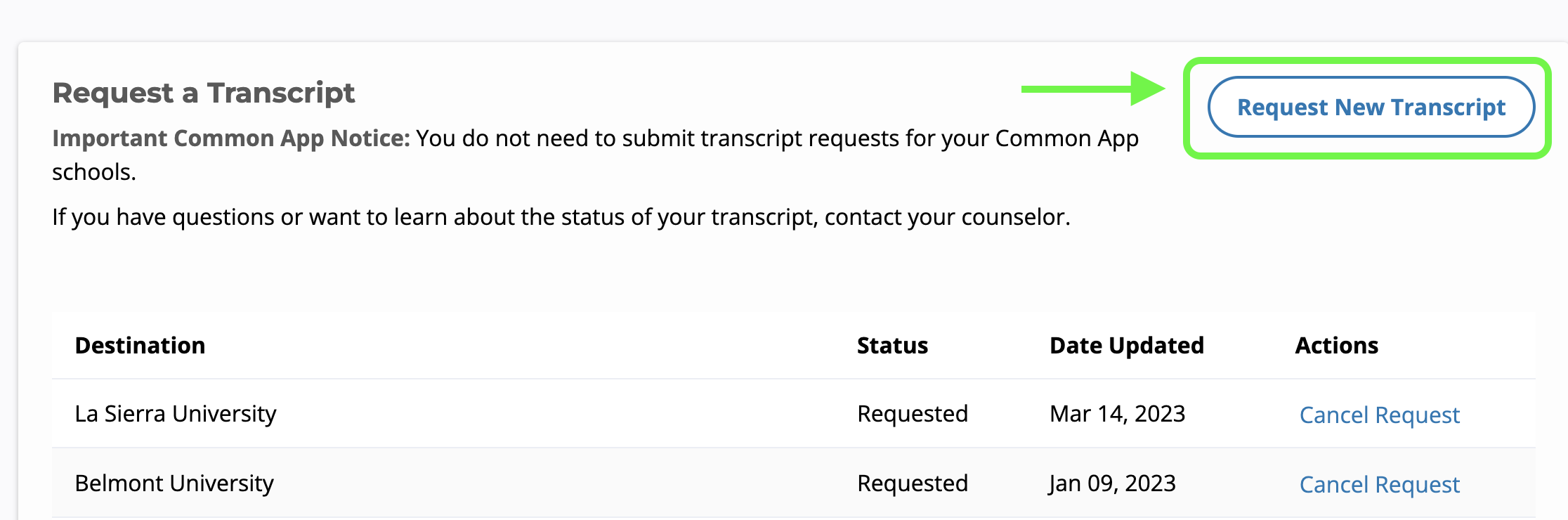This screenshot has width=1568, height=520.
Task: Click the Jan 09, 2023 date cell
Action: [1112, 483]
